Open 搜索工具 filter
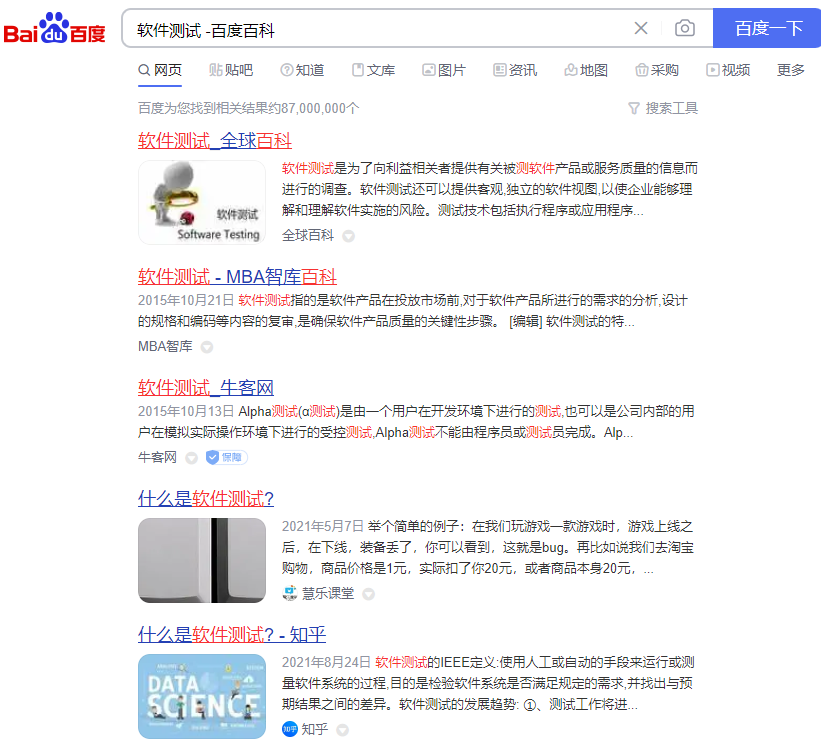Screen dimensions: 821x747 (663, 108)
